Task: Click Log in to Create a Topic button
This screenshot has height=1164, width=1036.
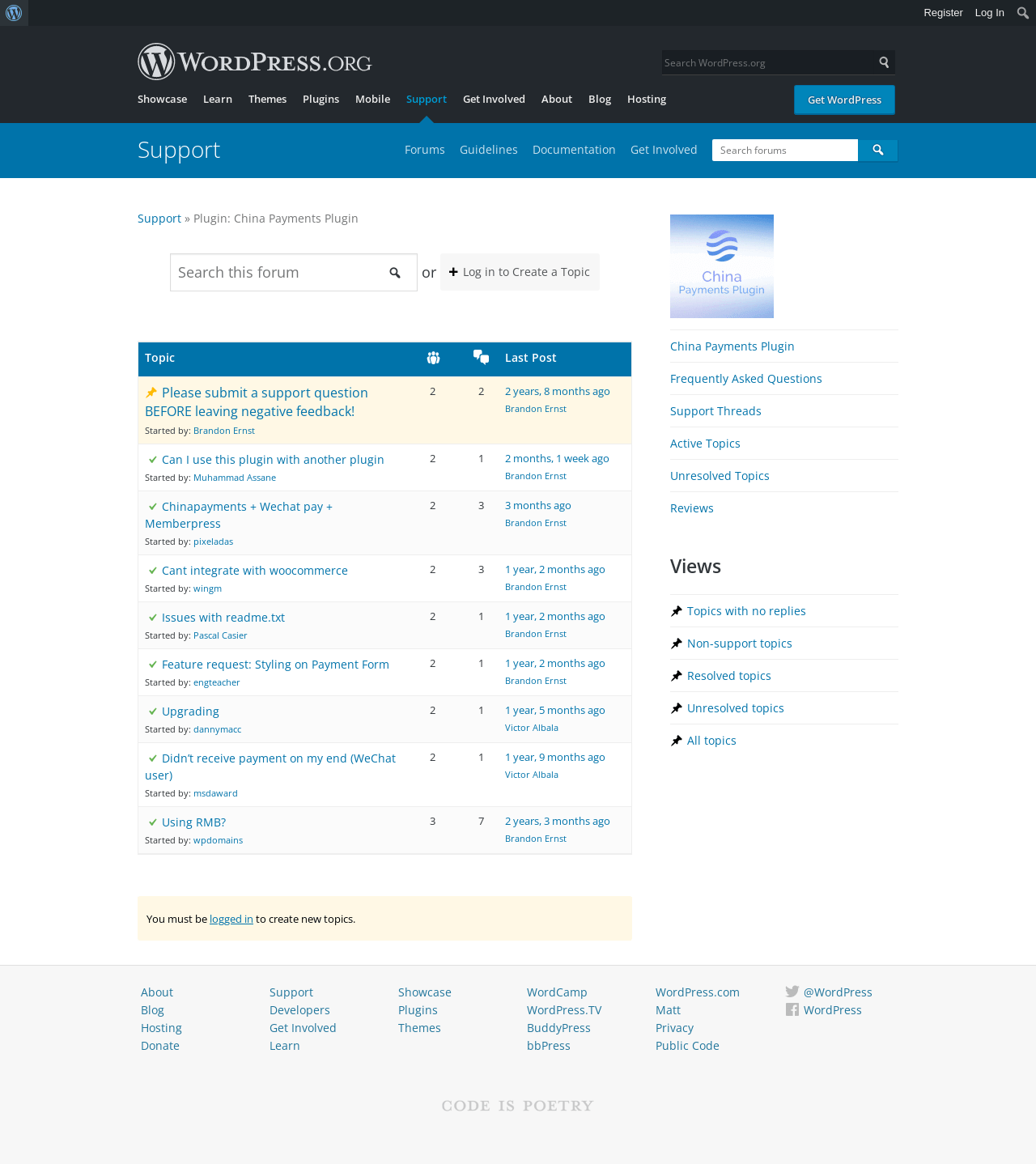Action: [x=520, y=272]
